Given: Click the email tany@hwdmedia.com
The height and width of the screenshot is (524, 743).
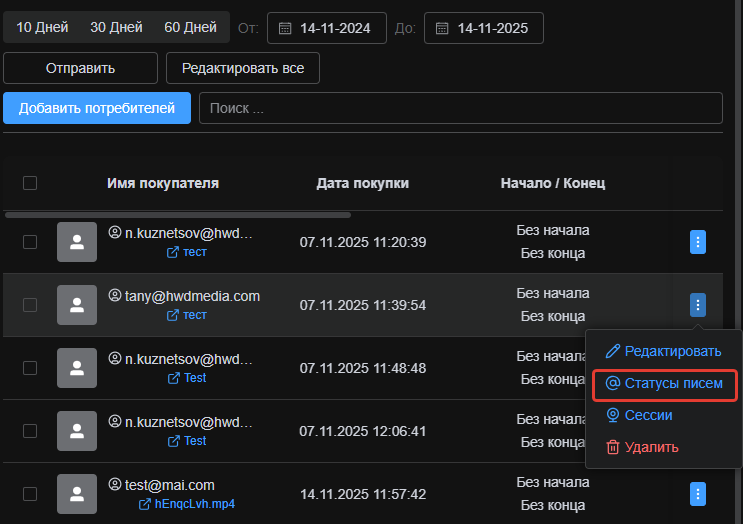Looking at the screenshot, I should click(192, 296).
